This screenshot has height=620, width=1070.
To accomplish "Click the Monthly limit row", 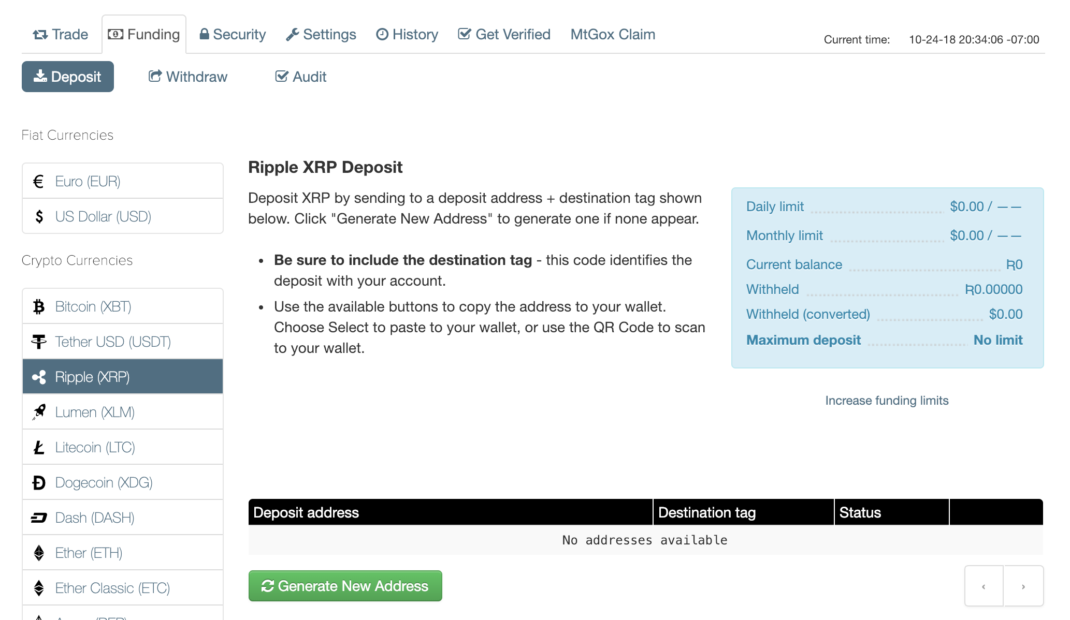I will pyautogui.click(x=884, y=235).
